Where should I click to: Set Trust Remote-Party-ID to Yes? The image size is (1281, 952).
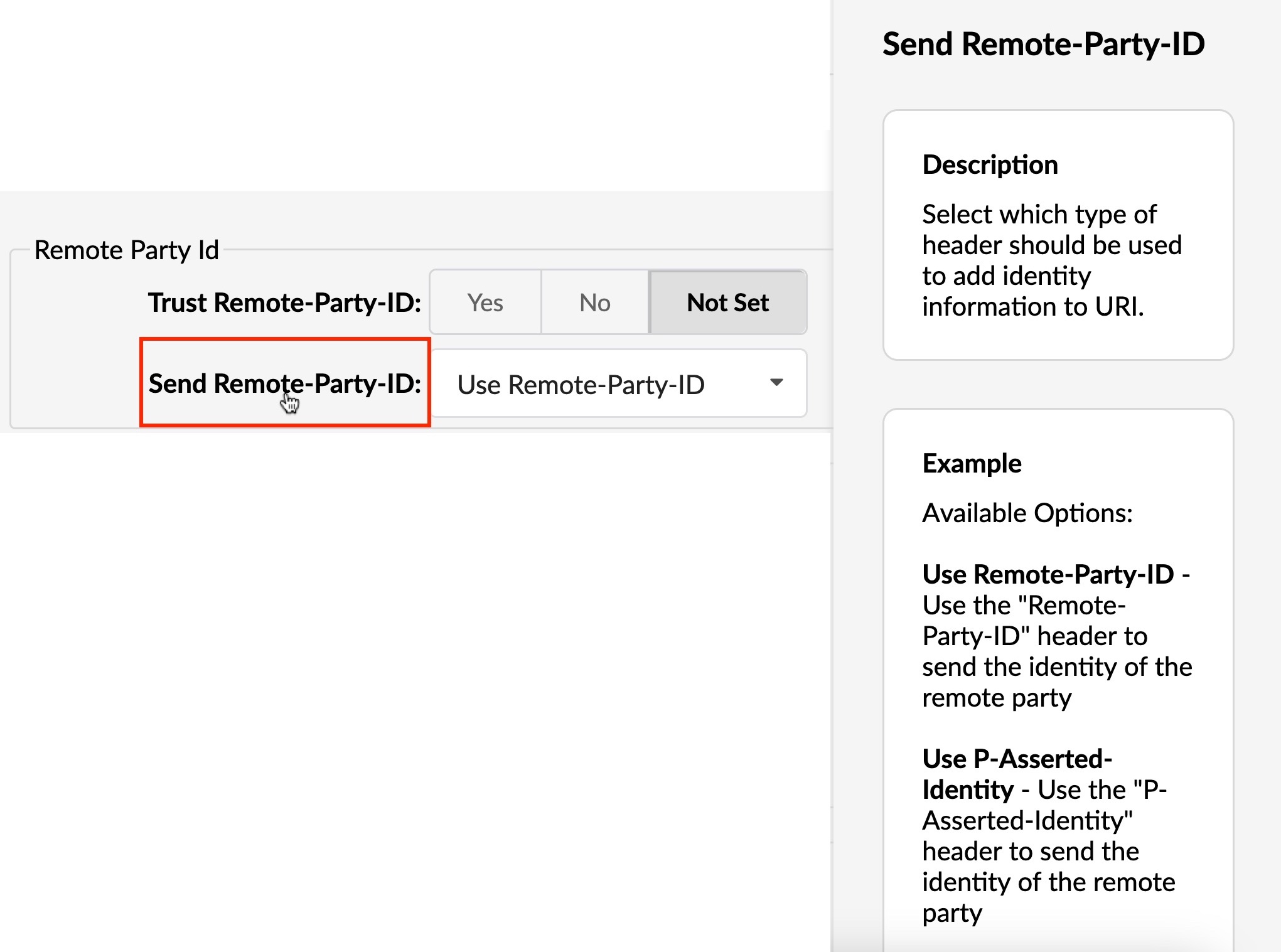pos(485,302)
